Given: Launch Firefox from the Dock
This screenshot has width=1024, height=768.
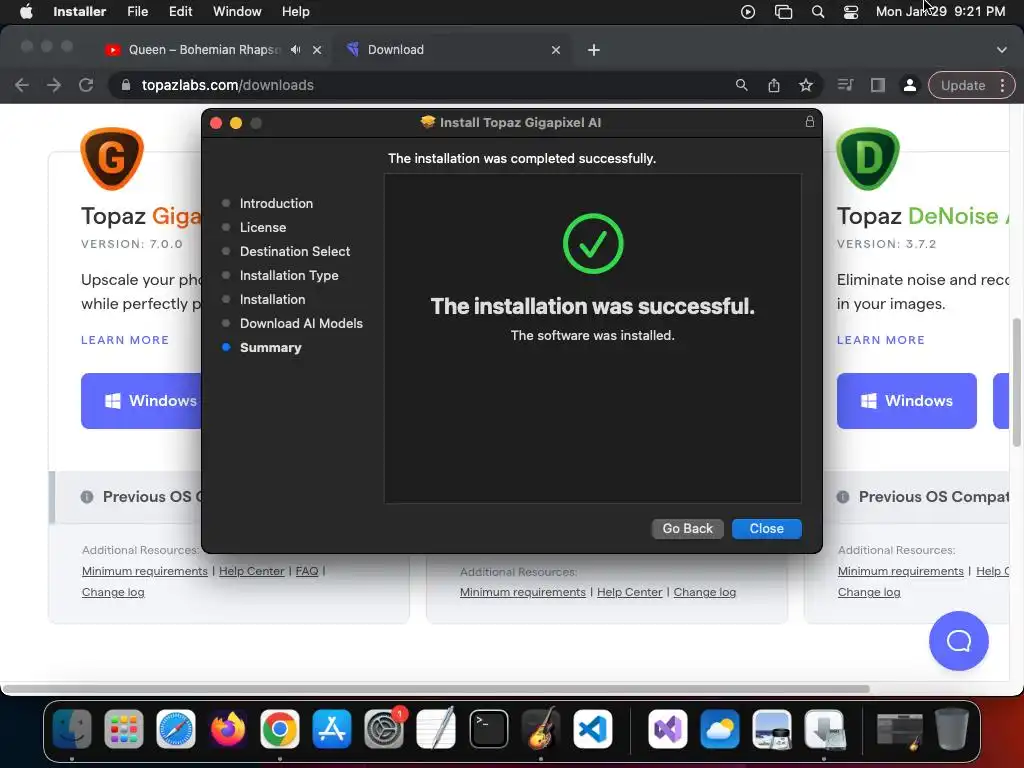Looking at the screenshot, I should tap(228, 729).
